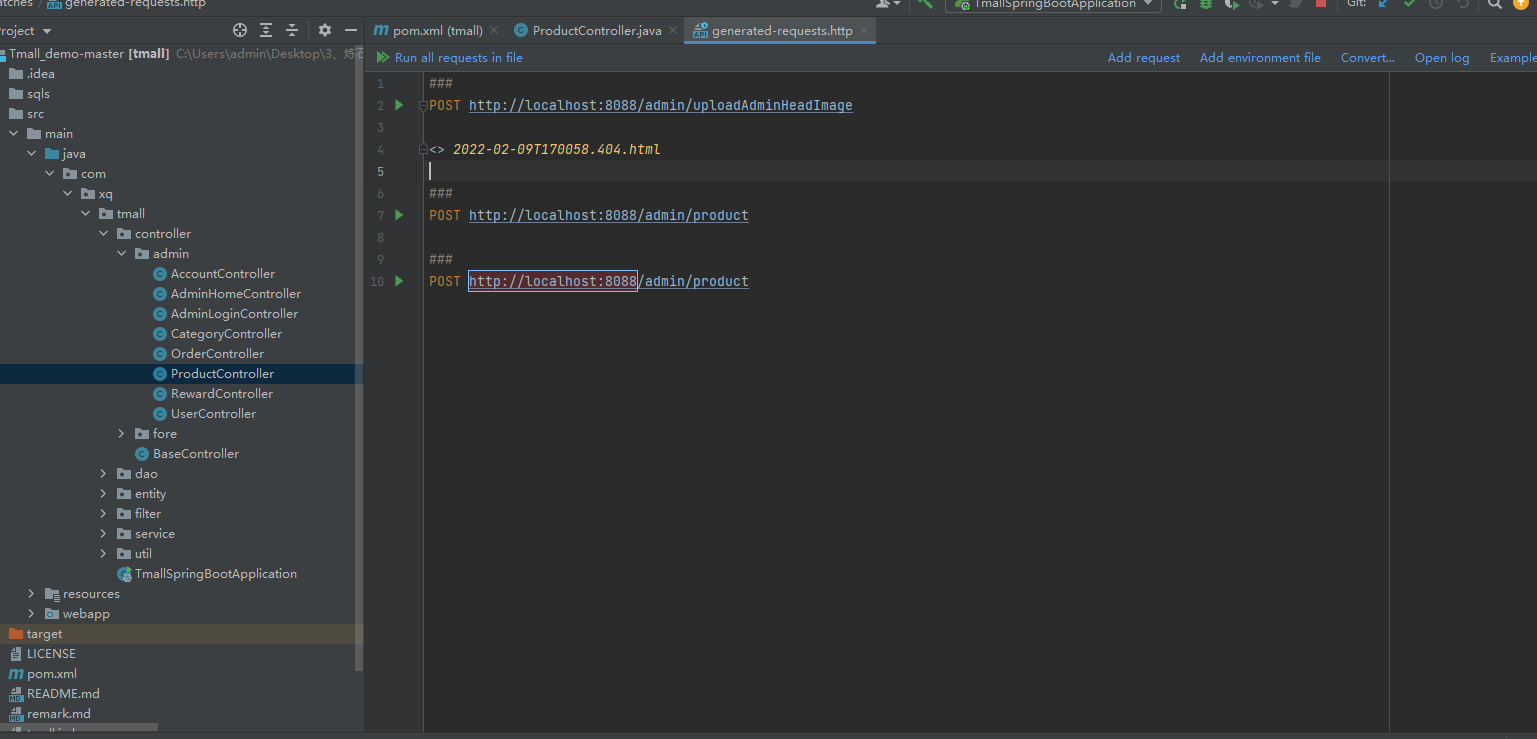Click the Git update project blue arrow
The width and height of the screenshot is (1537, 739).
pos(1384,4)
